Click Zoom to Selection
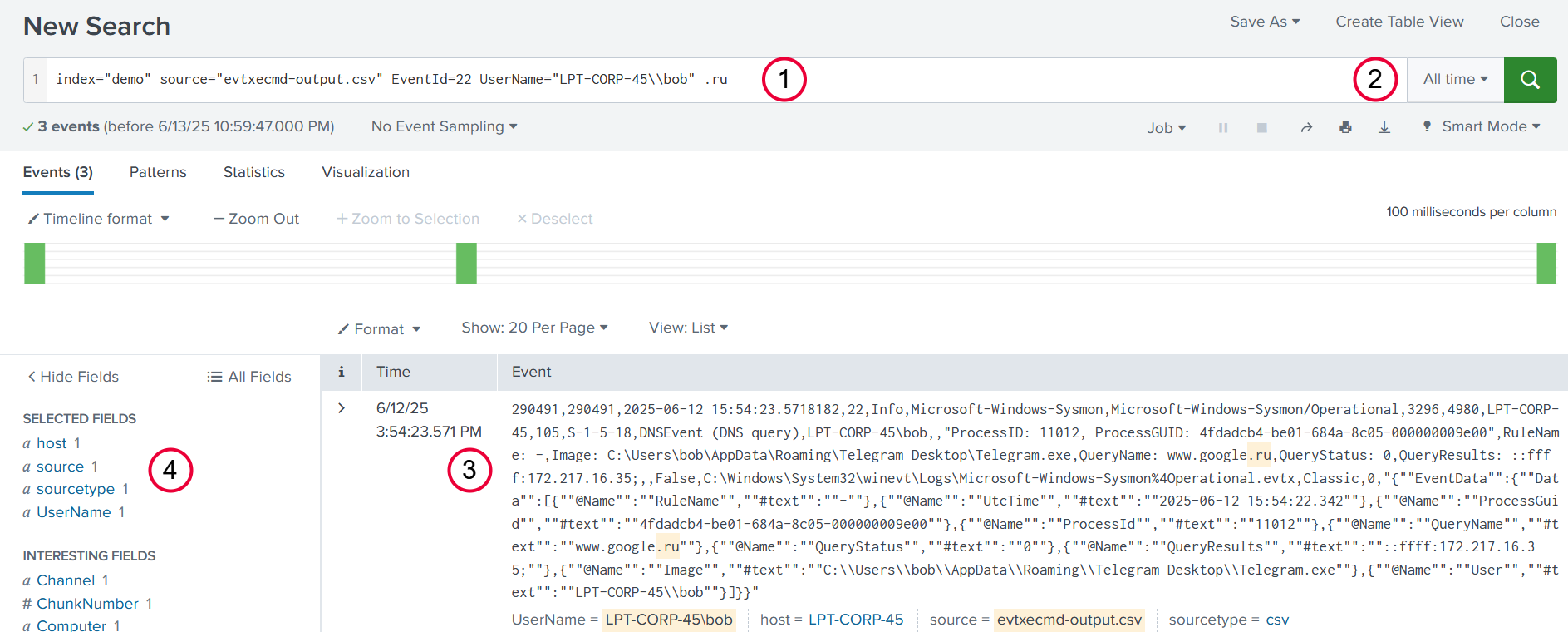 point(407,219)
